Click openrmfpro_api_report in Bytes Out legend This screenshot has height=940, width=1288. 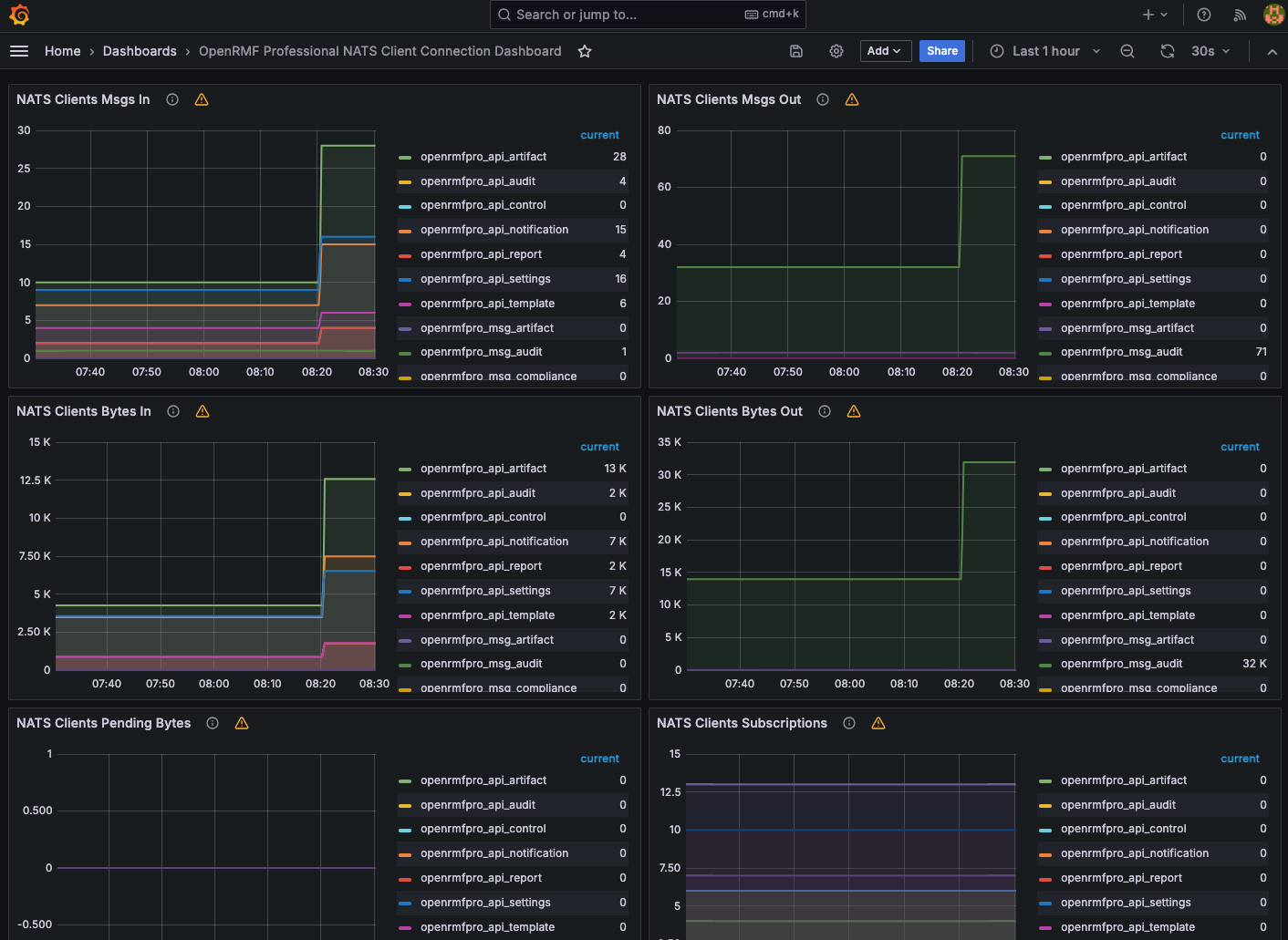pyautogui.click(x=1121, y=566)
